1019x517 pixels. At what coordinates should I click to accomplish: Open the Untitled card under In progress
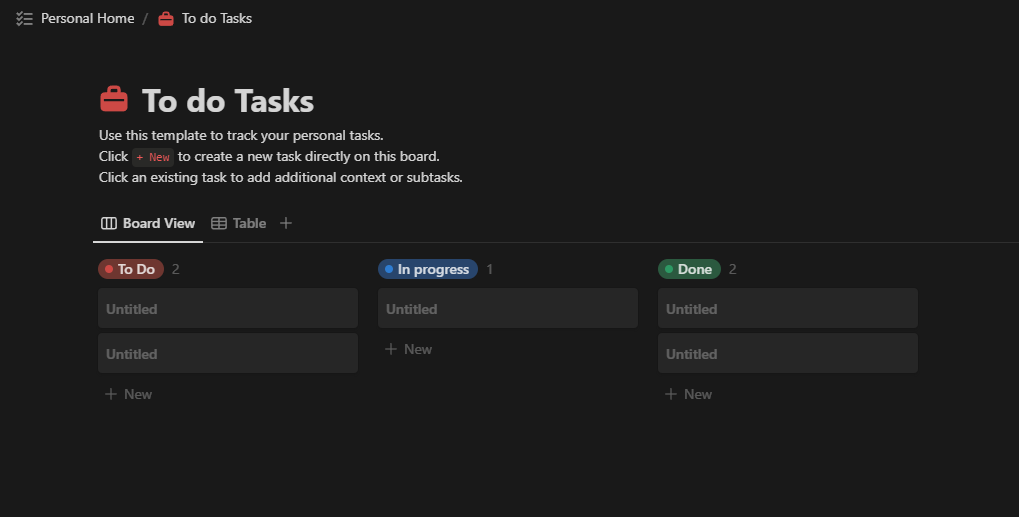tap(508, 309)
